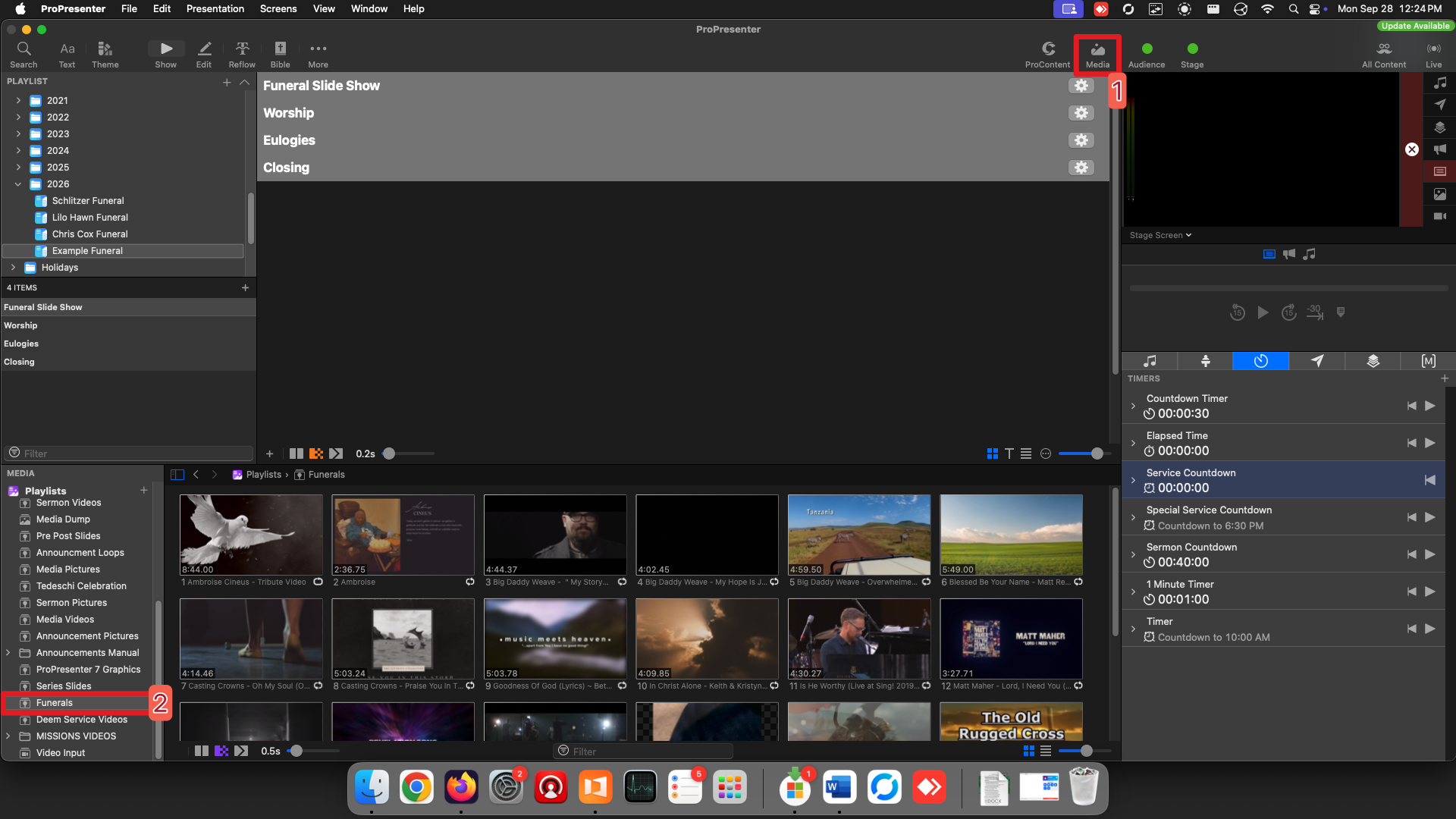Switch slide area to grid view

tap(992, 453)
